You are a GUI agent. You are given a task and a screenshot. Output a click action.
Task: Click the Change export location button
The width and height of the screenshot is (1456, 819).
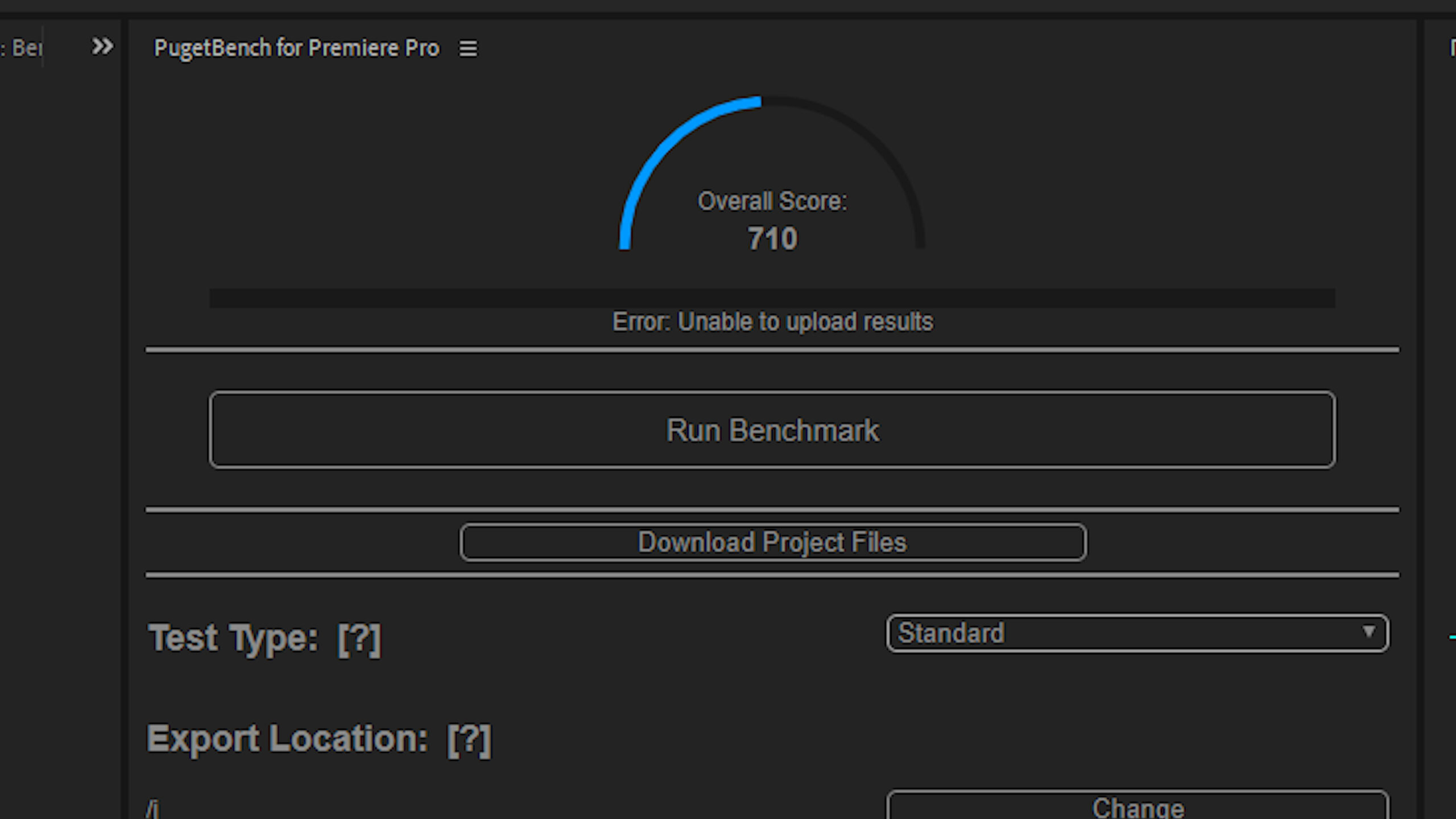[x=1137, y=805]
